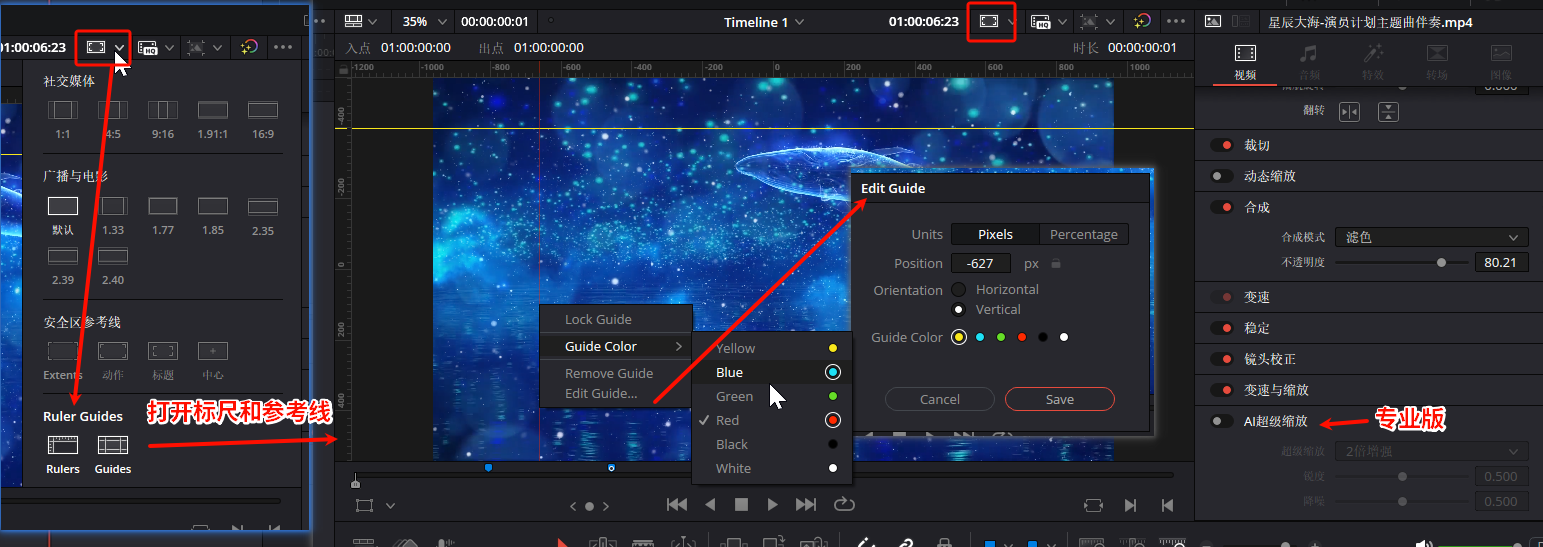Open Guide Color submenu
Viewport: 1543px width, 547px height.
(x=615, y=346)
